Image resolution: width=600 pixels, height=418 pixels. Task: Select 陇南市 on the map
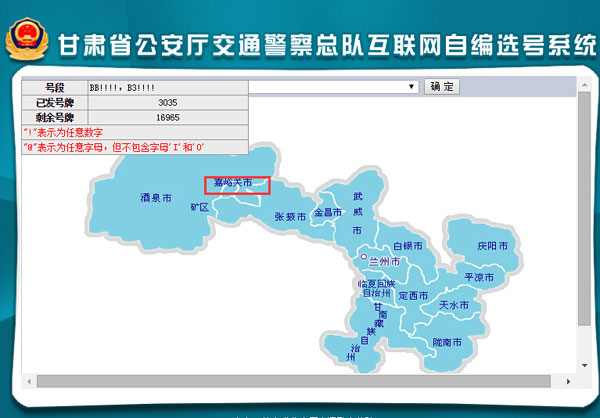coord(447,342)
